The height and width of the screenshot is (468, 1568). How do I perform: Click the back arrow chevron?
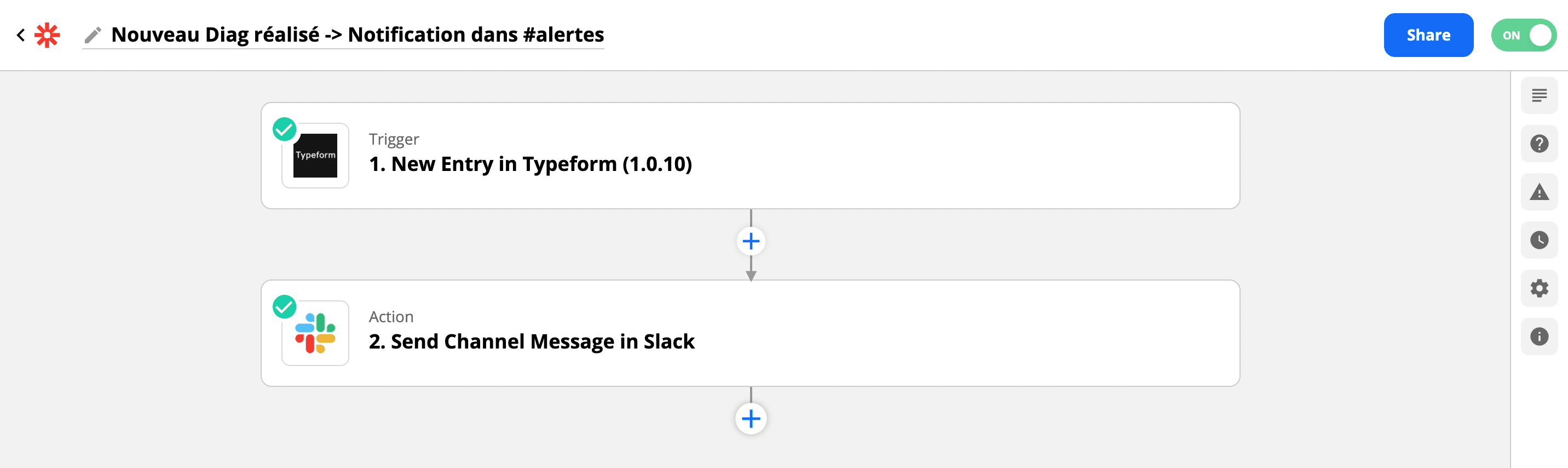(x=21, y=35)
